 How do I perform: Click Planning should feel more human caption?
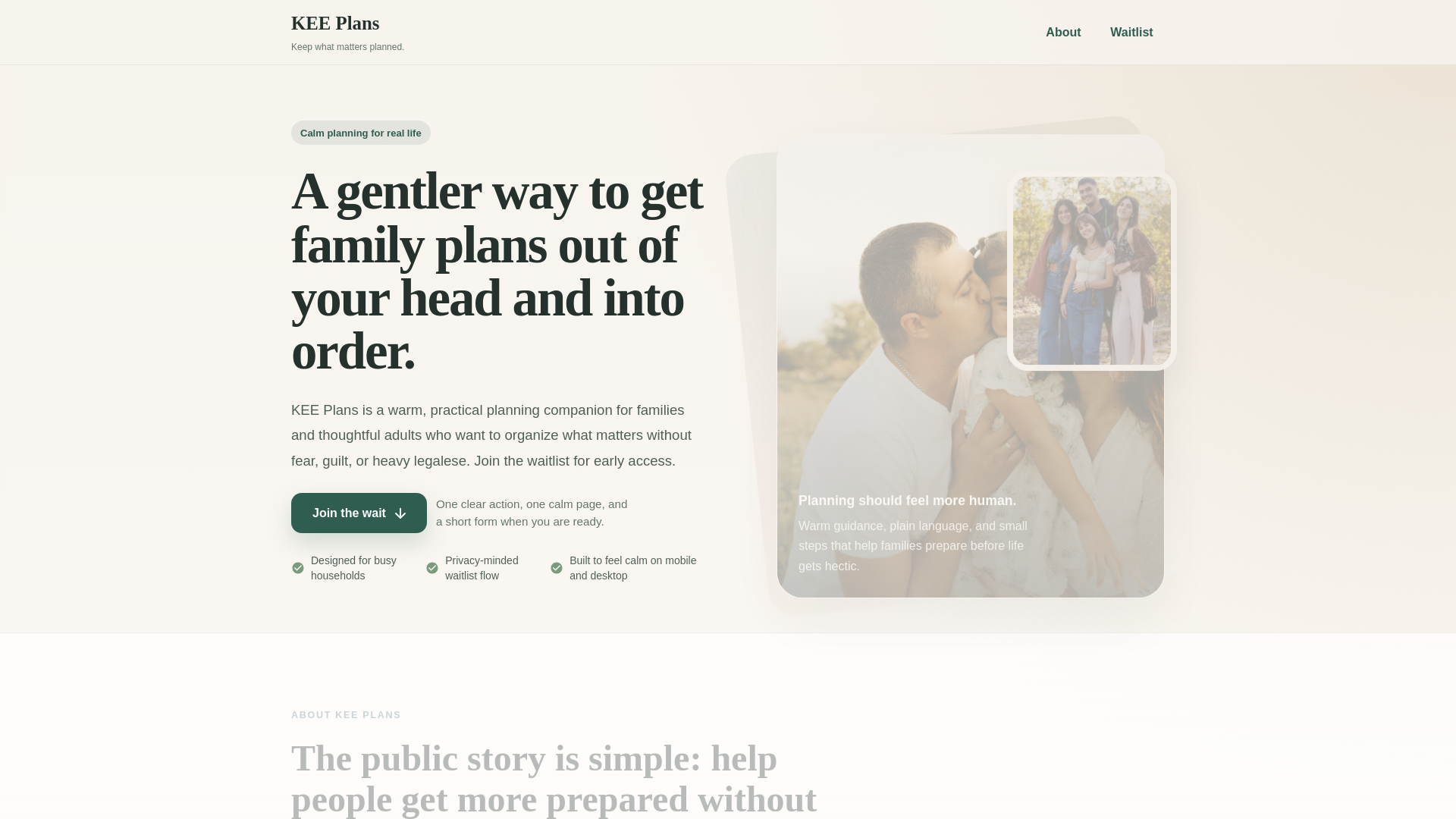[x=907, y=500]
